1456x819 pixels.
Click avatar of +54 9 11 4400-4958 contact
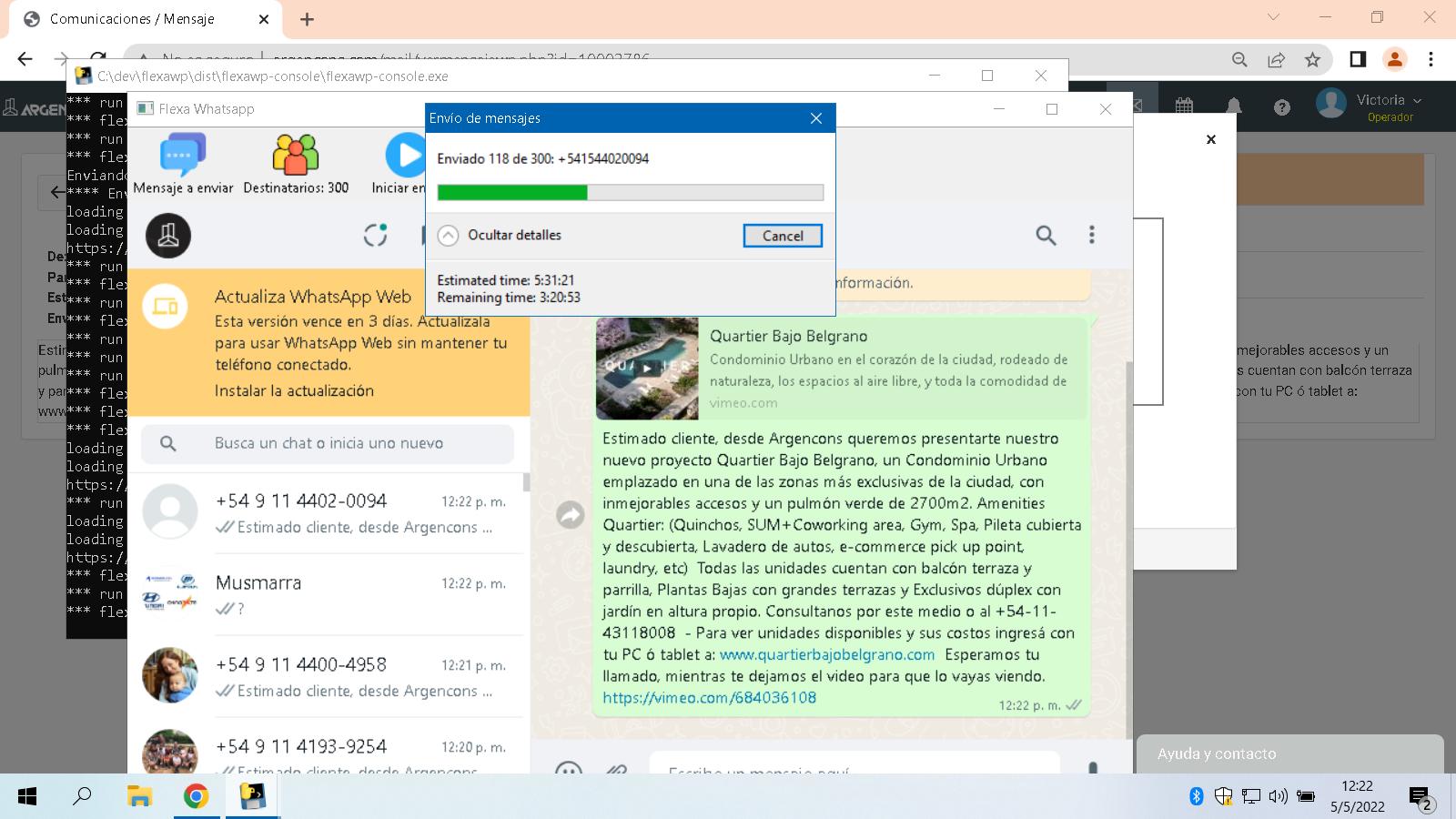click(170, 675)
